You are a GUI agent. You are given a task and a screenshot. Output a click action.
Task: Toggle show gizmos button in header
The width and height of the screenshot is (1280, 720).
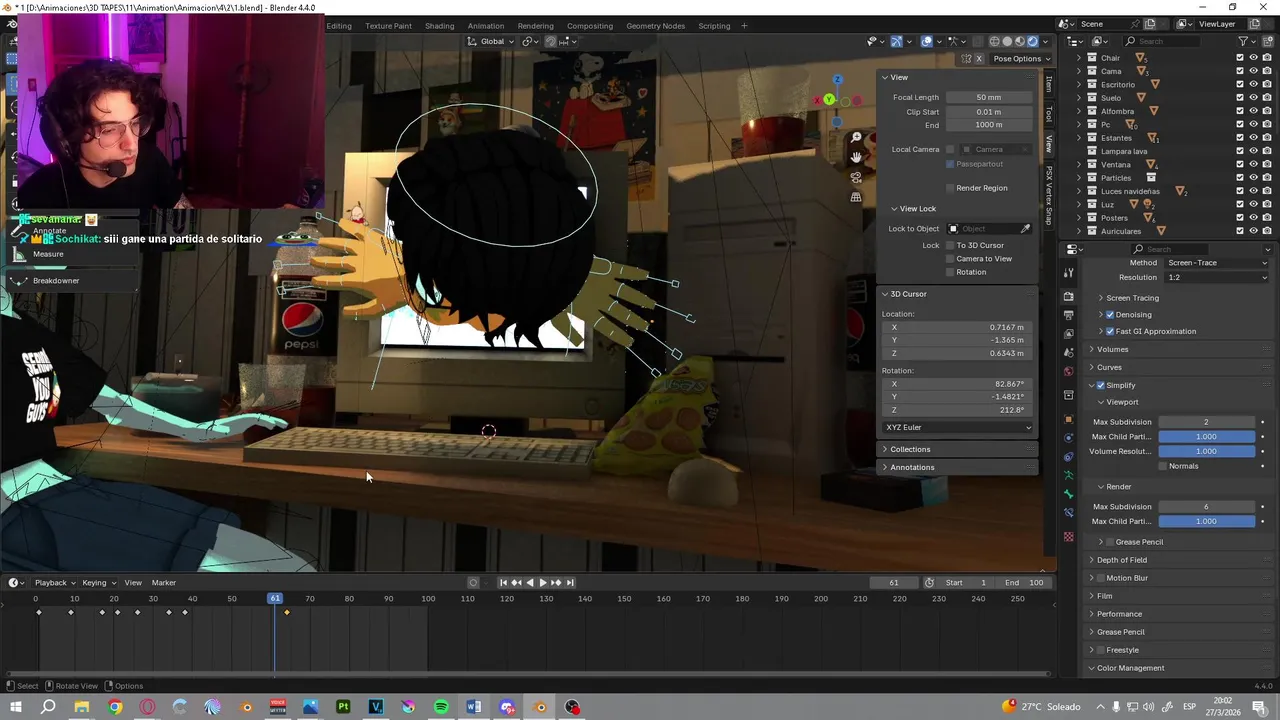pos(896,41)
